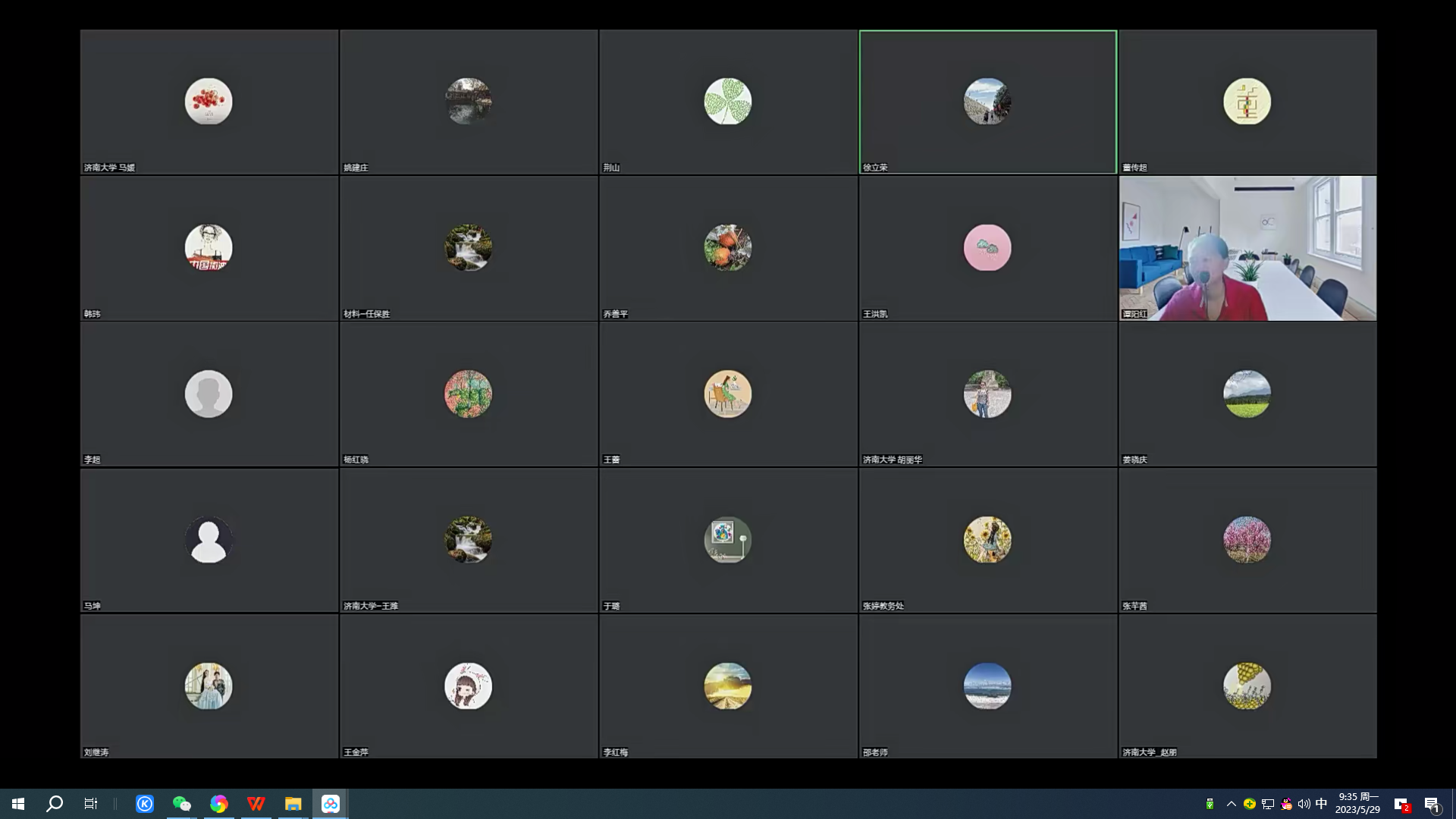
Task: Click the 9:35 date and time clock
Action: [1357, 803]
